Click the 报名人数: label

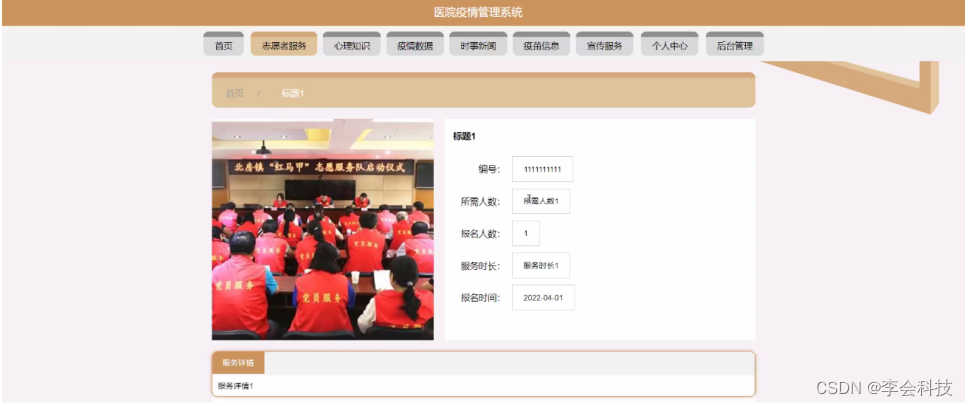[x=480, y=233]
